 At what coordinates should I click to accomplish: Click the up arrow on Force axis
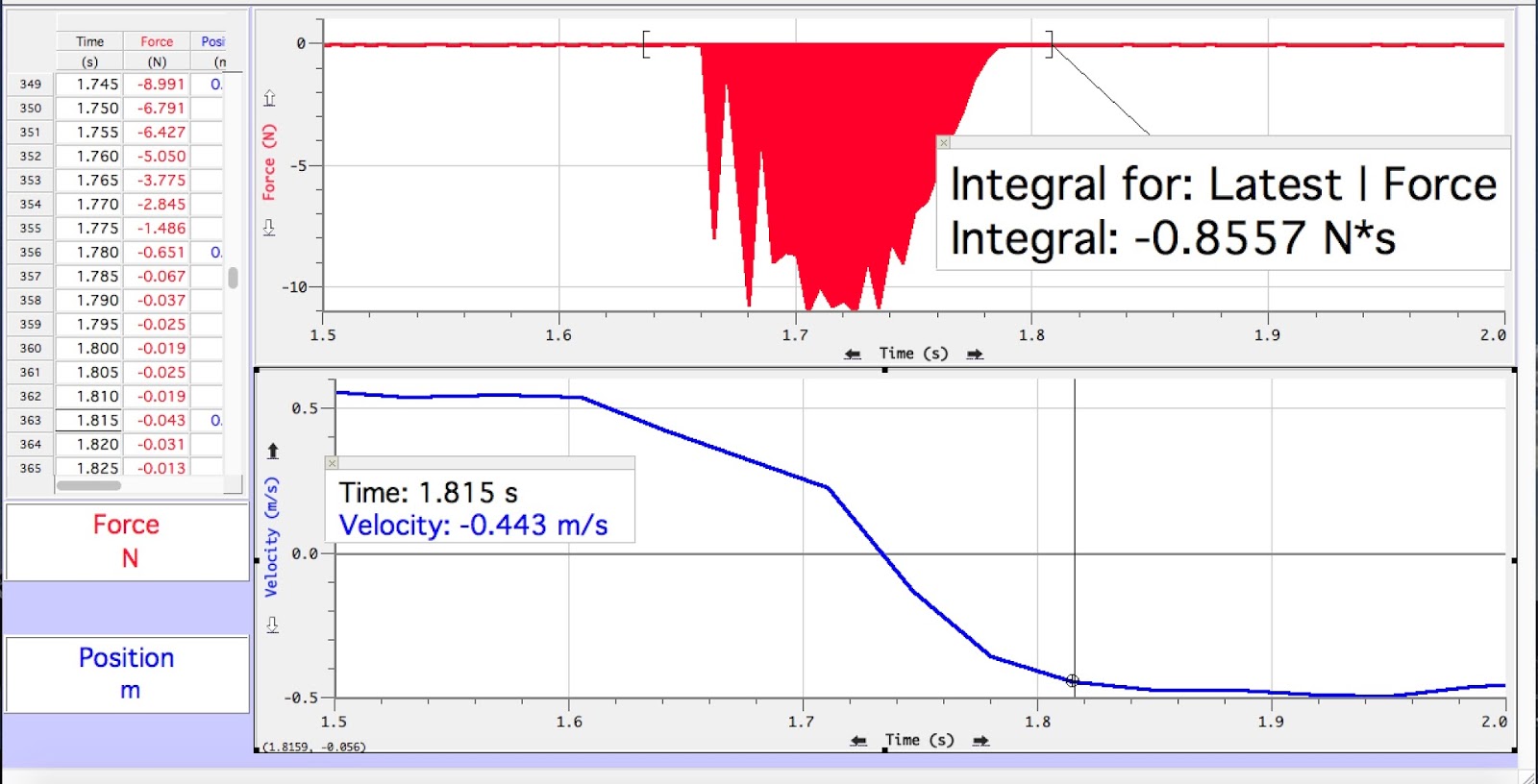click(269, 98)
